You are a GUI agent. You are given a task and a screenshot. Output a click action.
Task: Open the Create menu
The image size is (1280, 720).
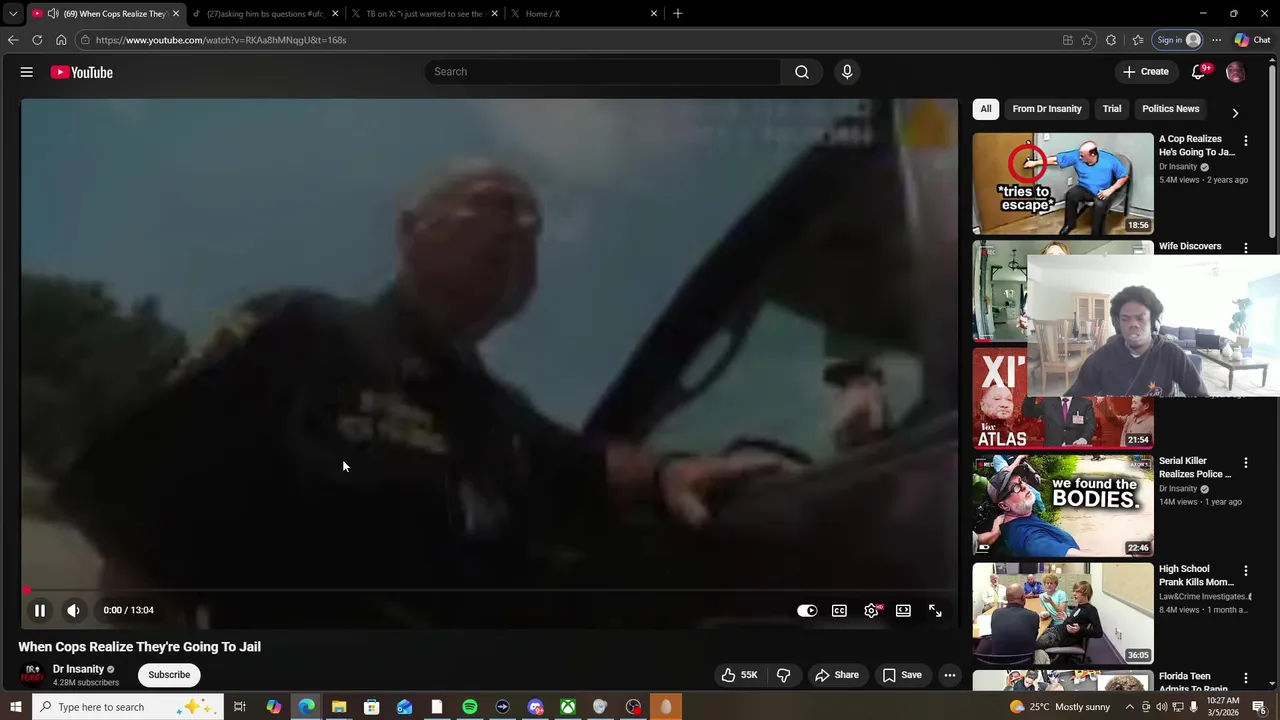[x=1145, y=72]
